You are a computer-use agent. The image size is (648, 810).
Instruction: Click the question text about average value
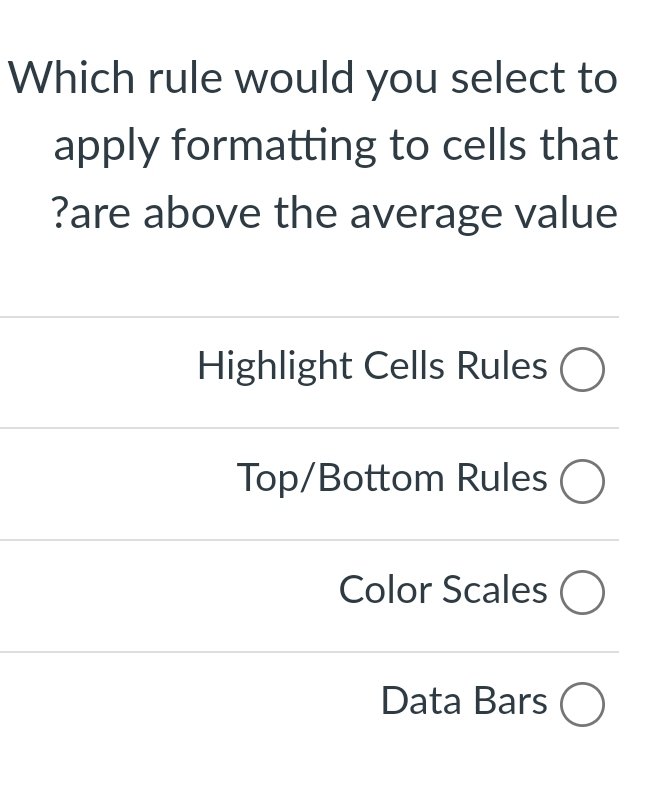[x=312, y=145]
